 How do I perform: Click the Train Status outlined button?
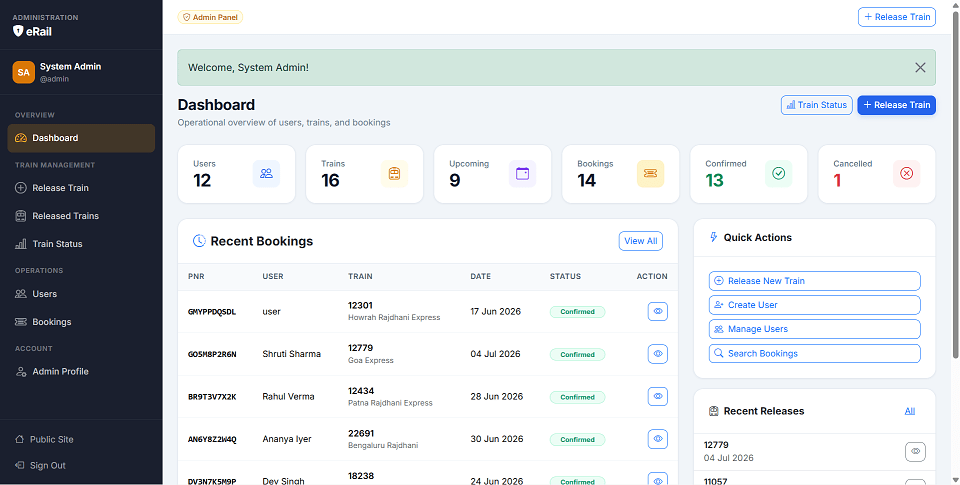pyautogui.click(x=817, y=105)
